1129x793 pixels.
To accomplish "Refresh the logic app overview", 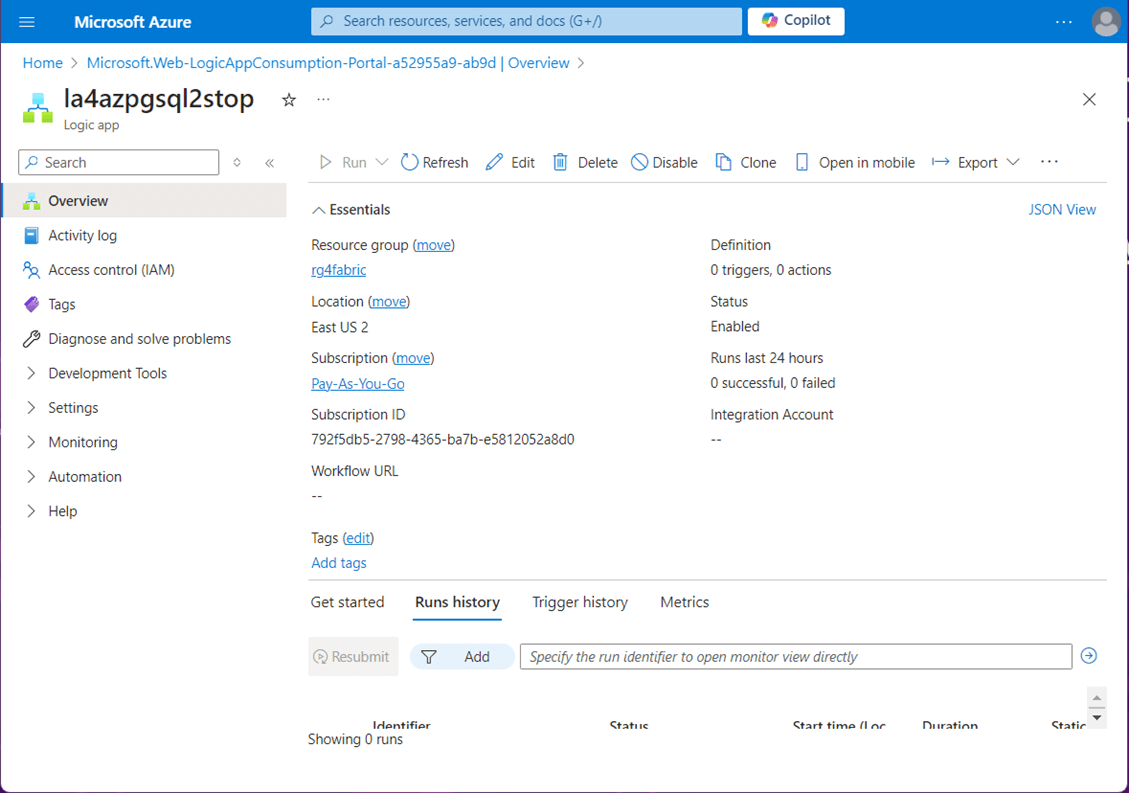I will pos(434,162).
